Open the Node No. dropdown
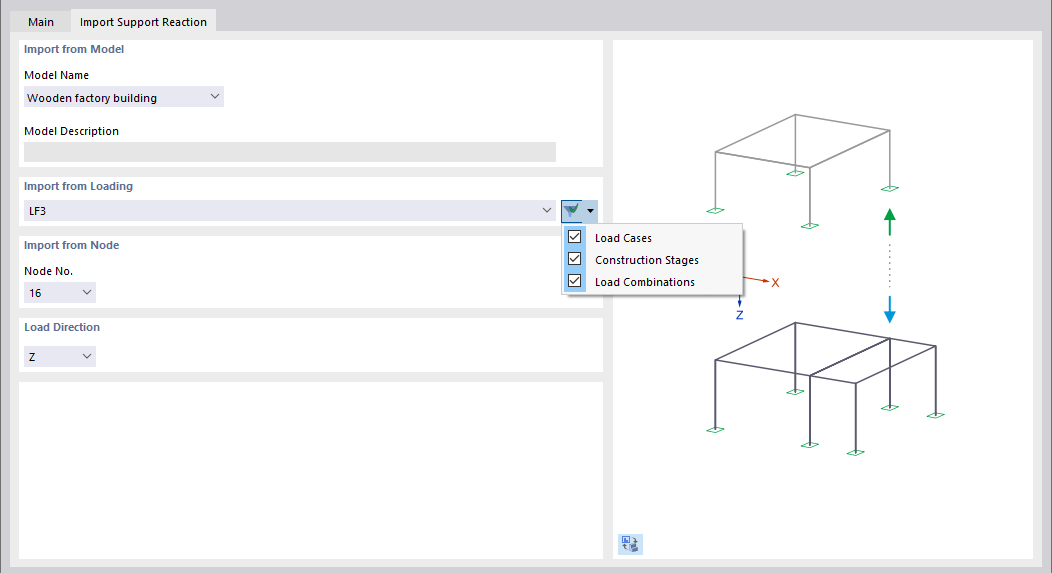The width and height of the screenshot is (1052, 573). (60, 293)
